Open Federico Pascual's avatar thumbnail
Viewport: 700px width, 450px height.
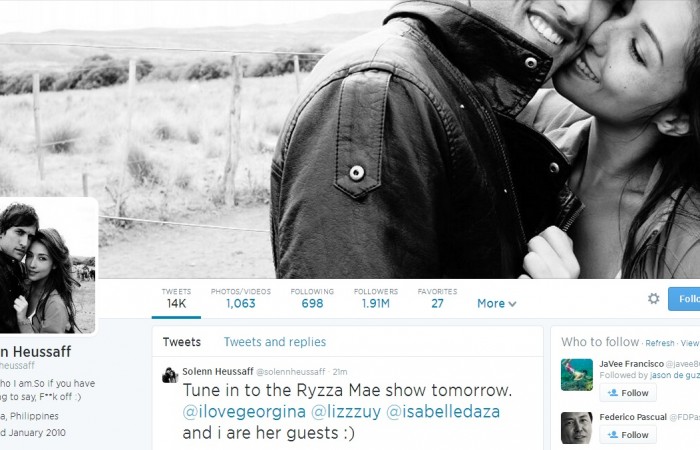coord(577,428)
